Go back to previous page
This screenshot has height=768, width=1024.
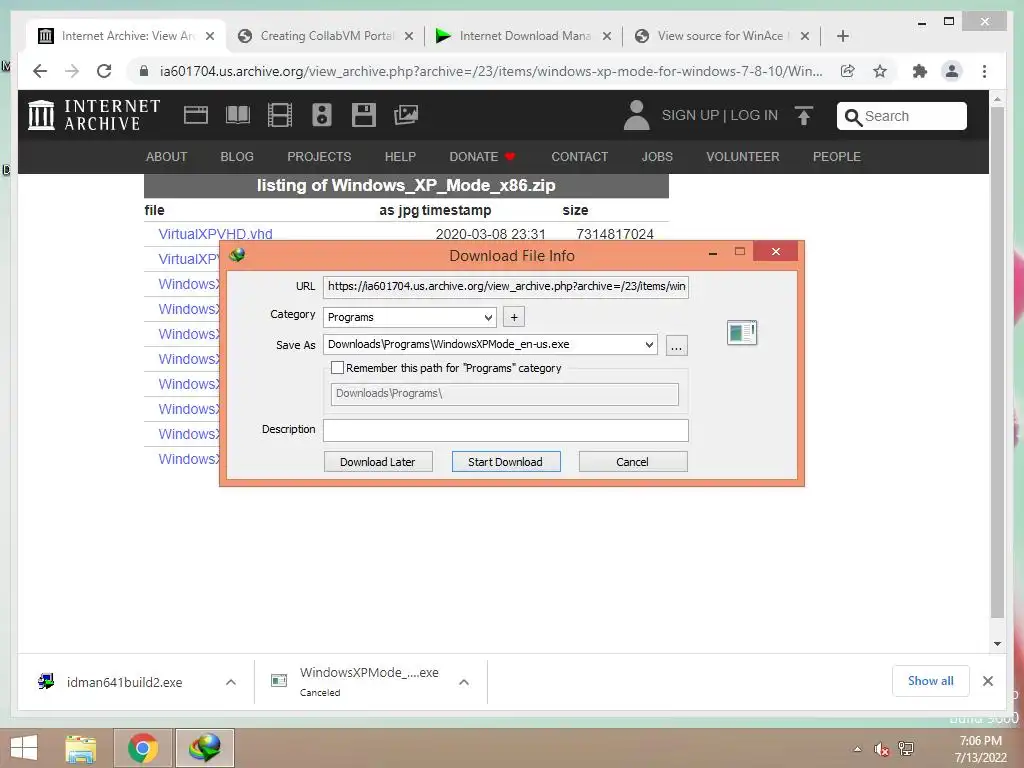[x=40, y=71]
